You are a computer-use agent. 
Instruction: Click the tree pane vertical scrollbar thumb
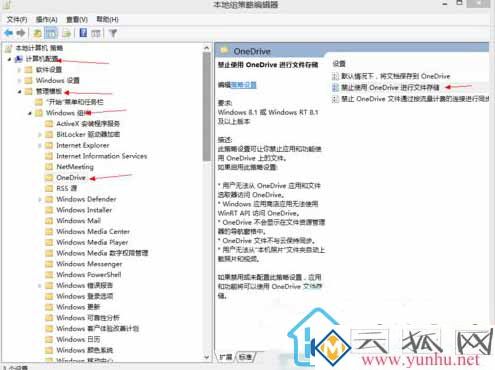207,107
